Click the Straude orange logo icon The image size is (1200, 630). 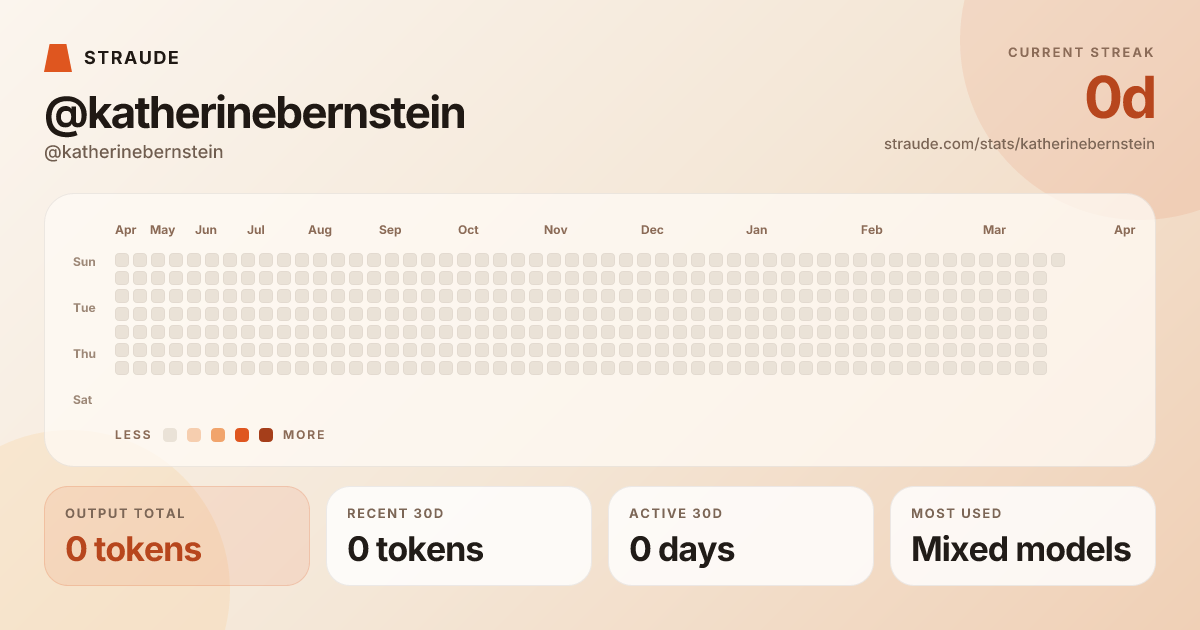coord(58,58)
